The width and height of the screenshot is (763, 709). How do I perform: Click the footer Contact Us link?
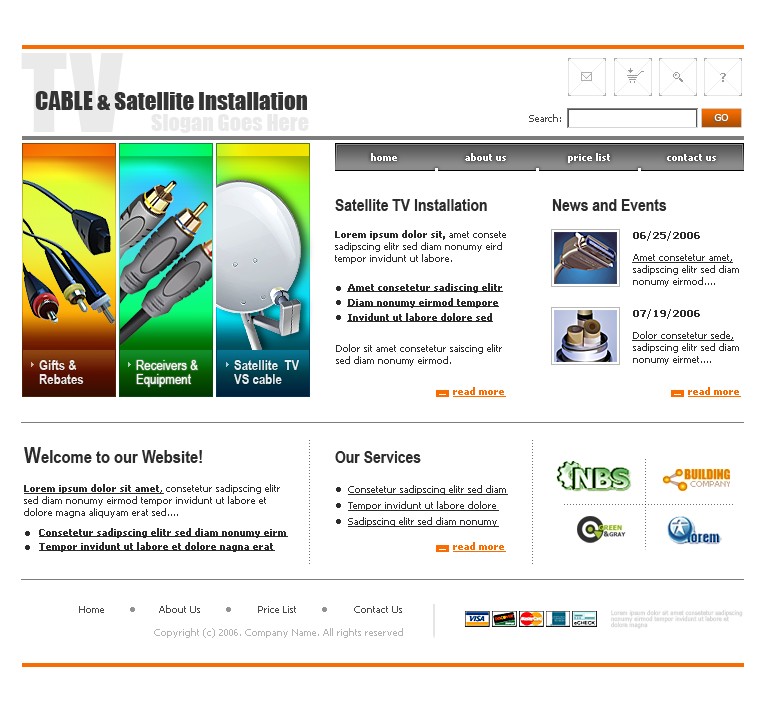378,609
